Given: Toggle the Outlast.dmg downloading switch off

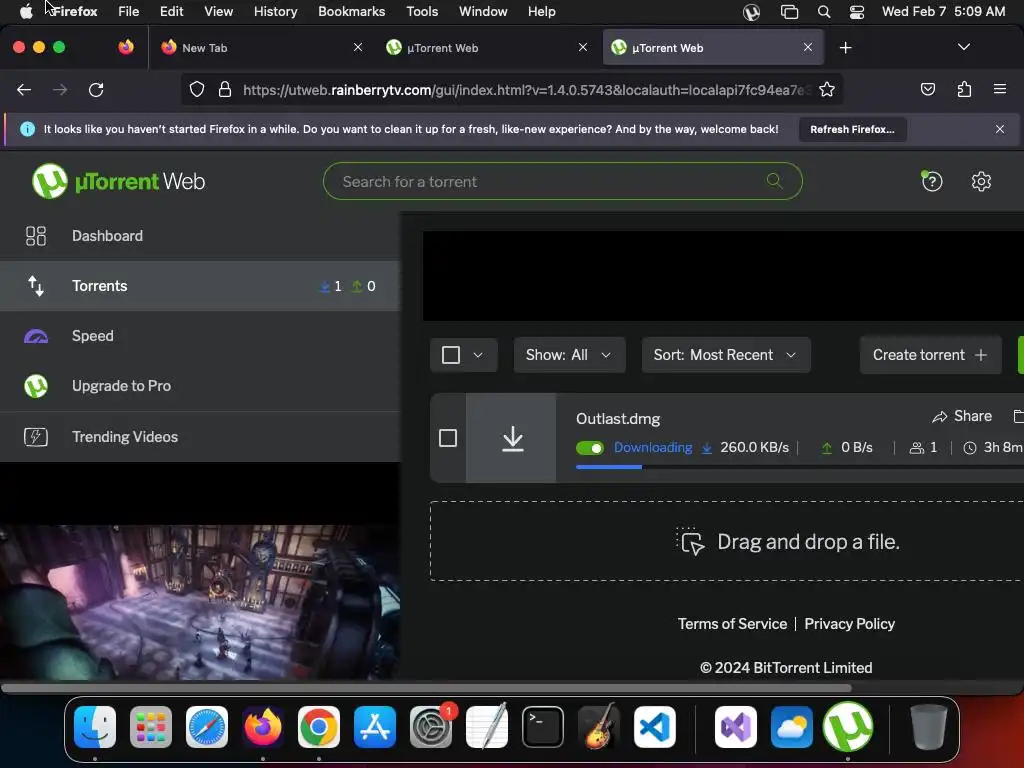Looking at the screenshot, I should (x=590, y=448).
